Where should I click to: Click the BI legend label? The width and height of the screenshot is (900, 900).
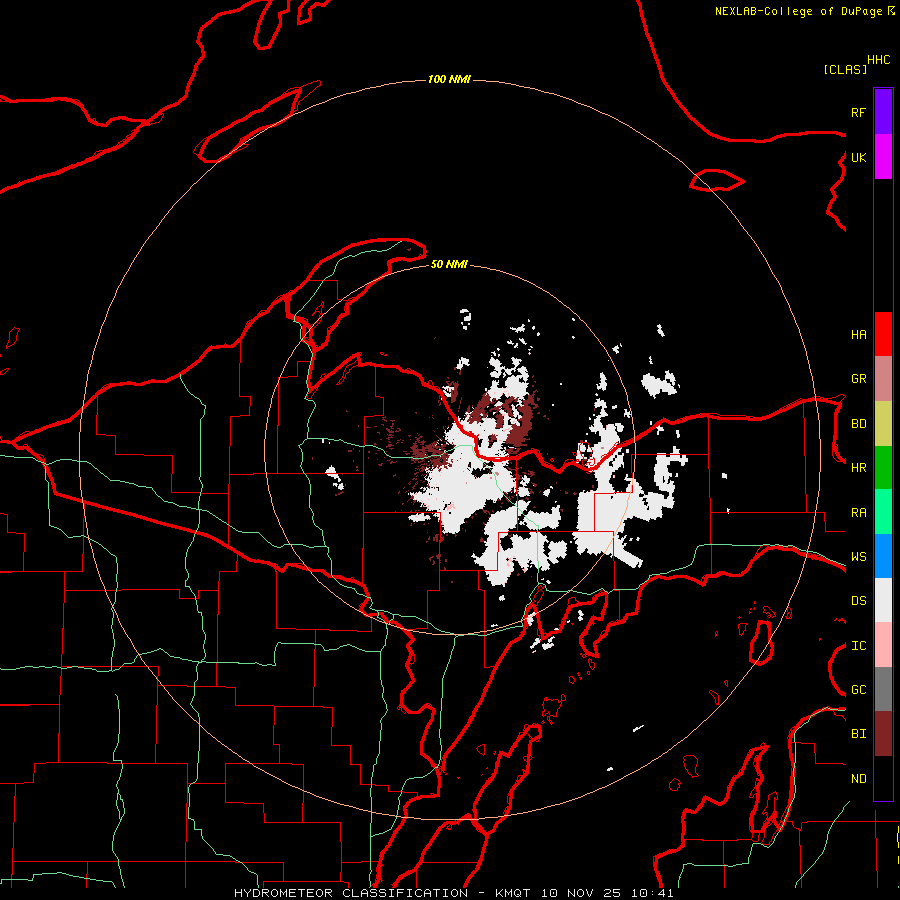(858, 734)
